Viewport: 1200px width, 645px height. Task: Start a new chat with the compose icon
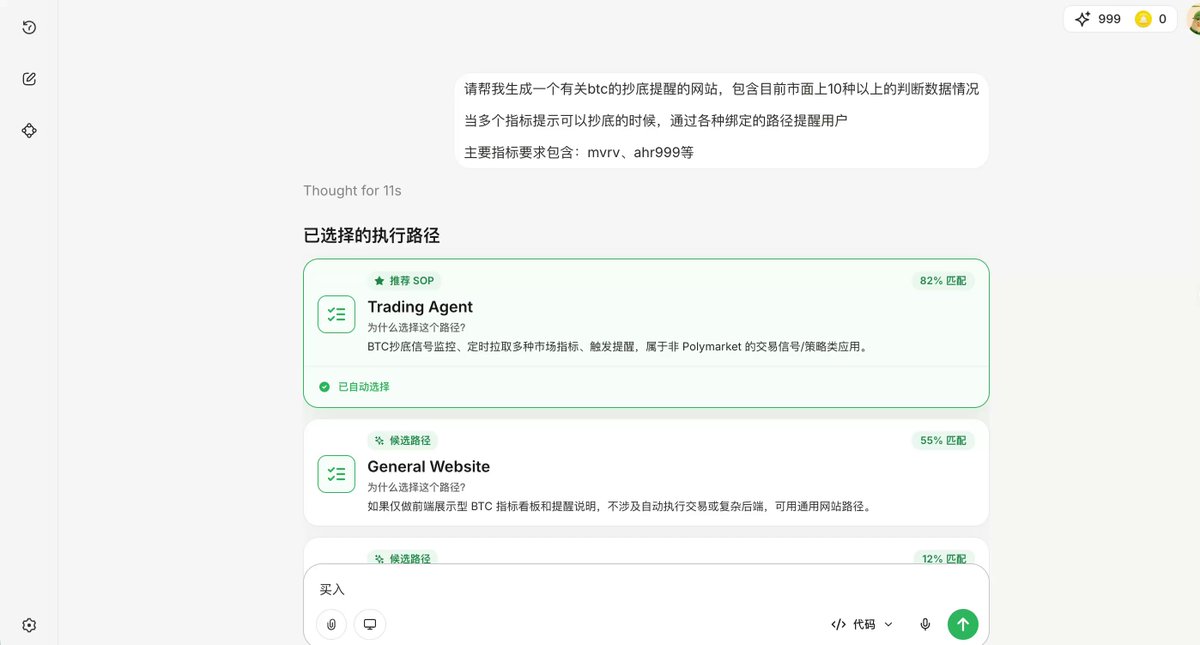[x=29, y=79]
